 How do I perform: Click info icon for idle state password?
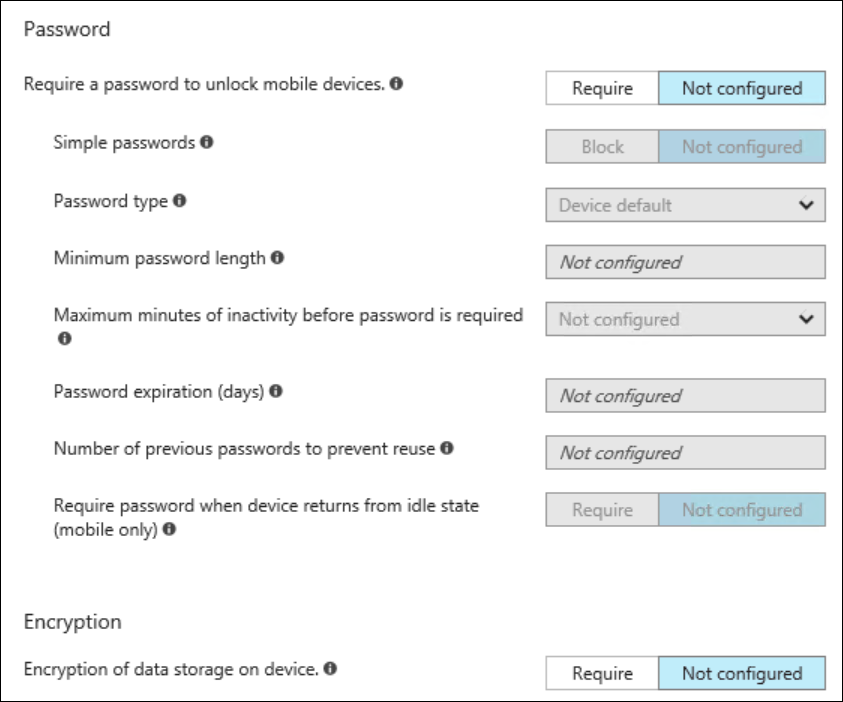pyautogui.click(x=169, y=529)
